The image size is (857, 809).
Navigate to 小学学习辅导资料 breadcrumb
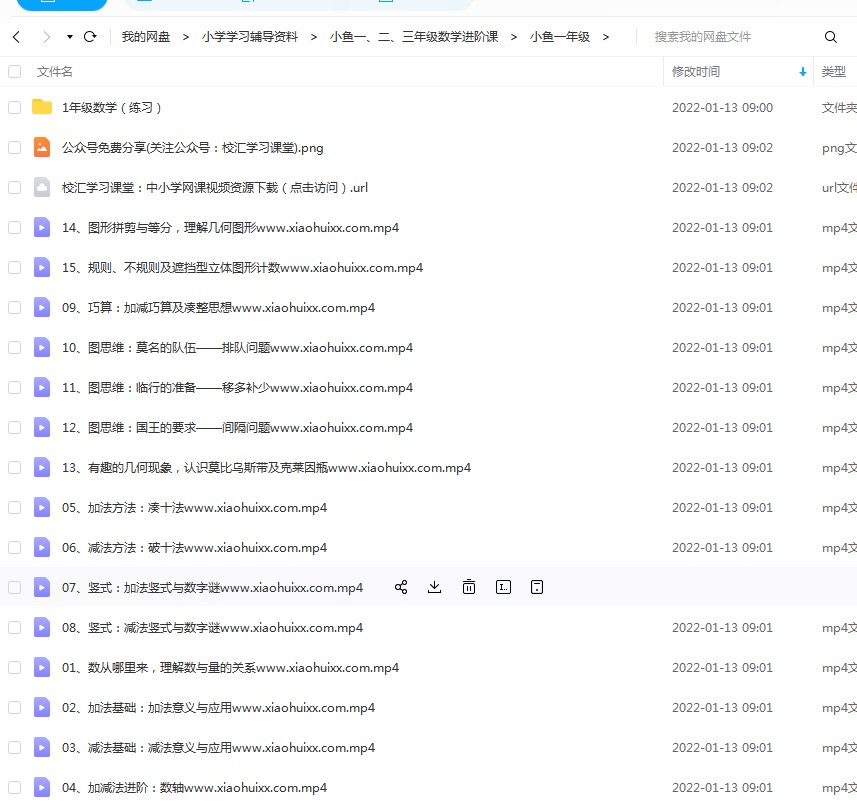[x=250, y=37]
